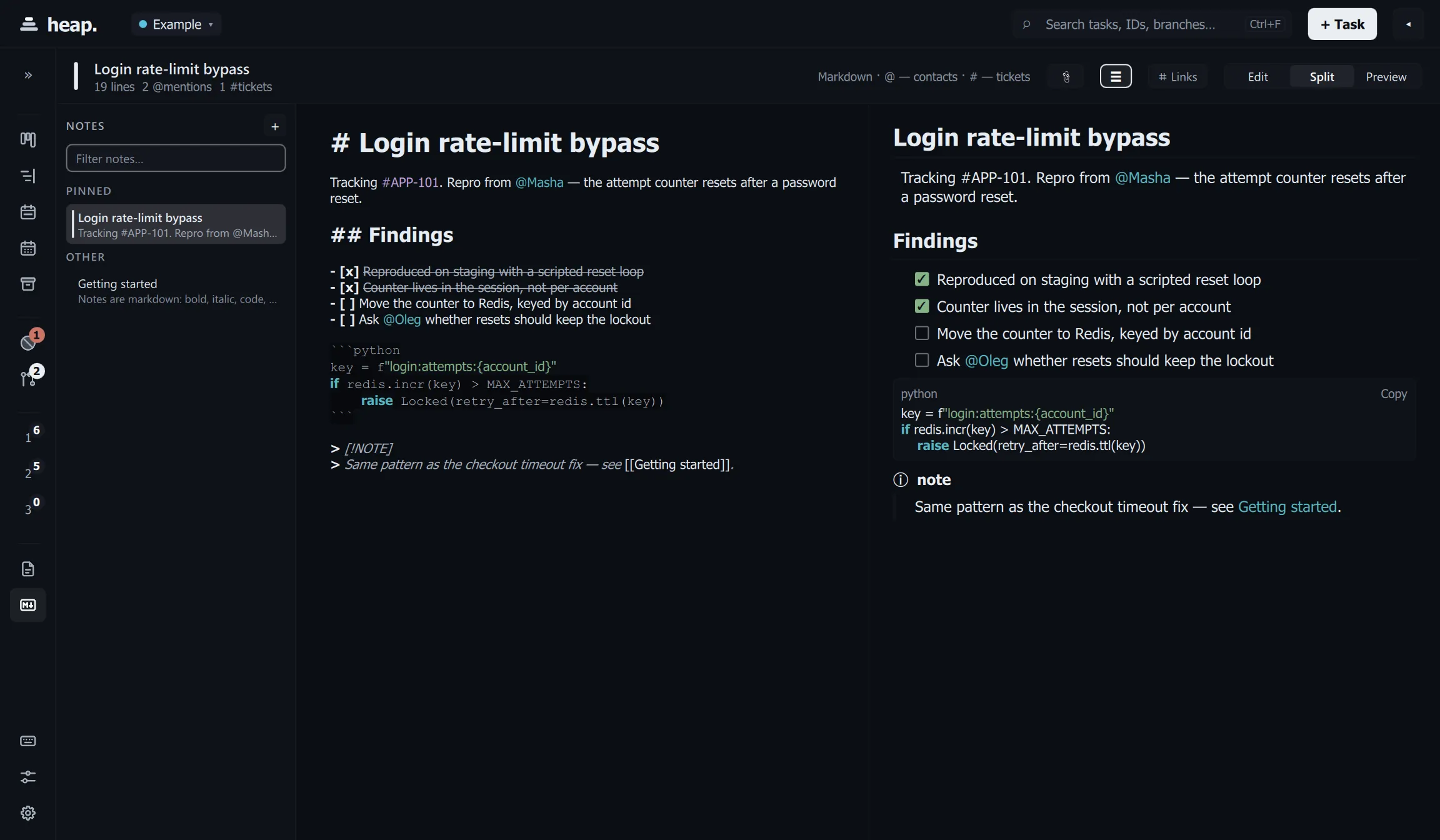Add a new note with the plus button

tap(275, 126)
